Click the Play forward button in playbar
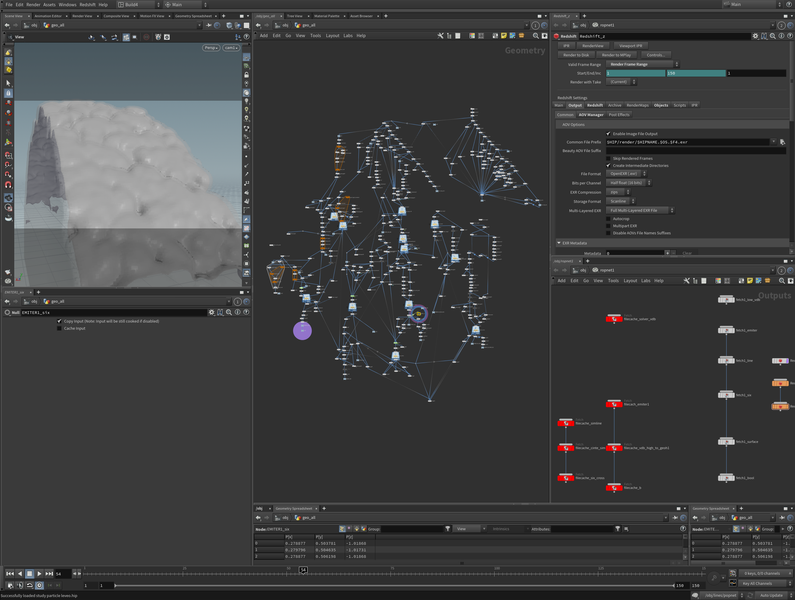 tap(39, 573)
